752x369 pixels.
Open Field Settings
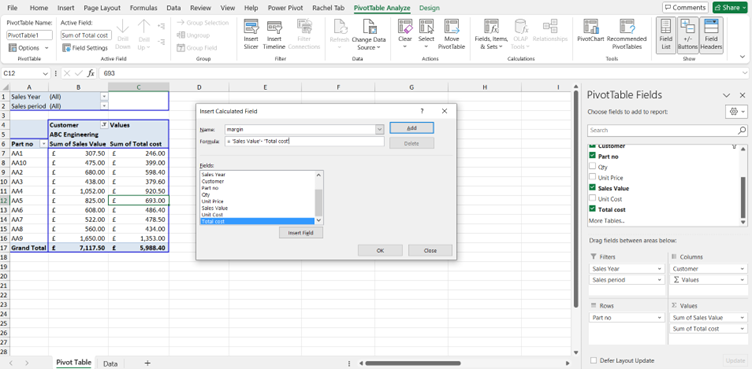86,48
